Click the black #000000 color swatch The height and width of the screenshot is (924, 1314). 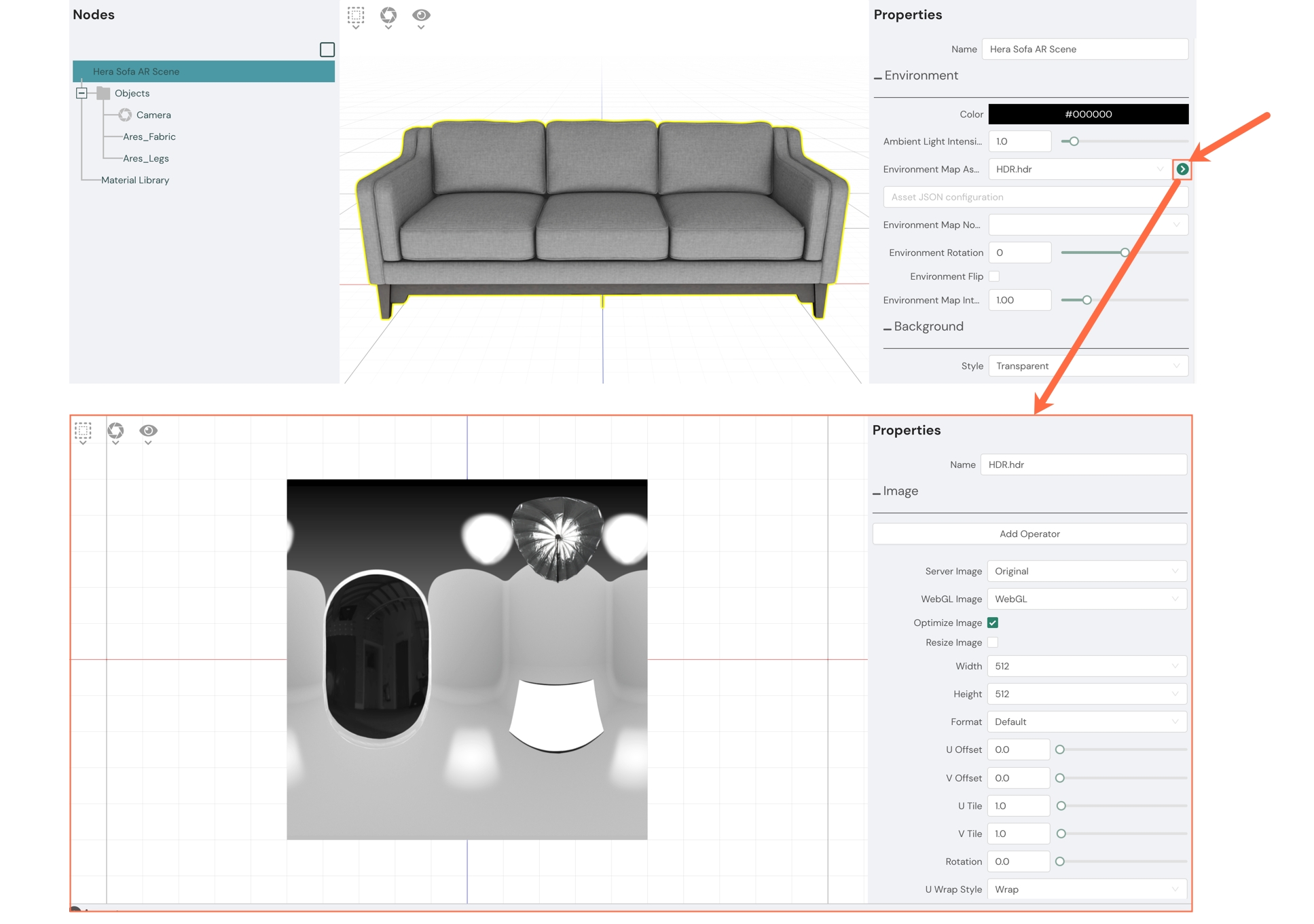[x=1088, y=114]
